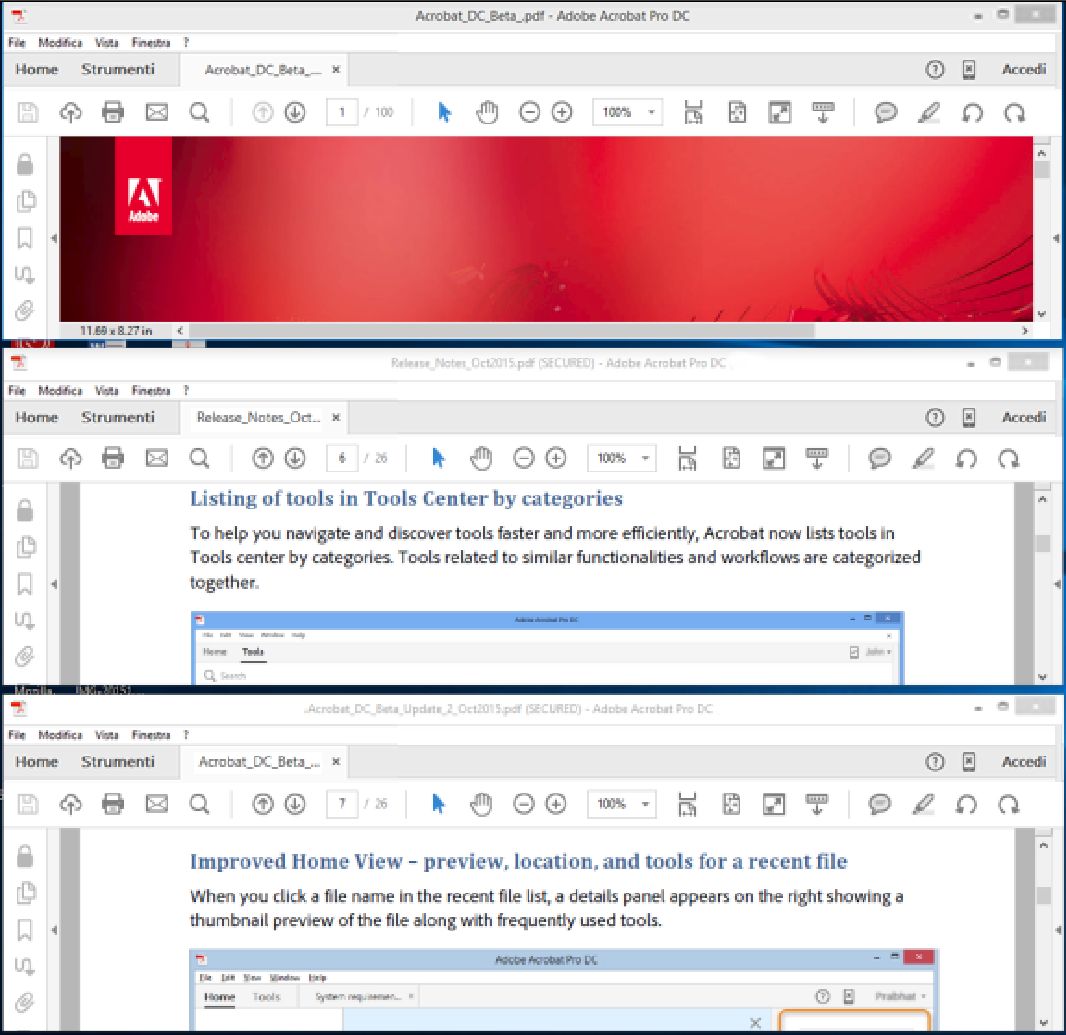Click Accedi in Release_Notes window
This screenshot has height=1035, width=1066.
click(1024, 418)
